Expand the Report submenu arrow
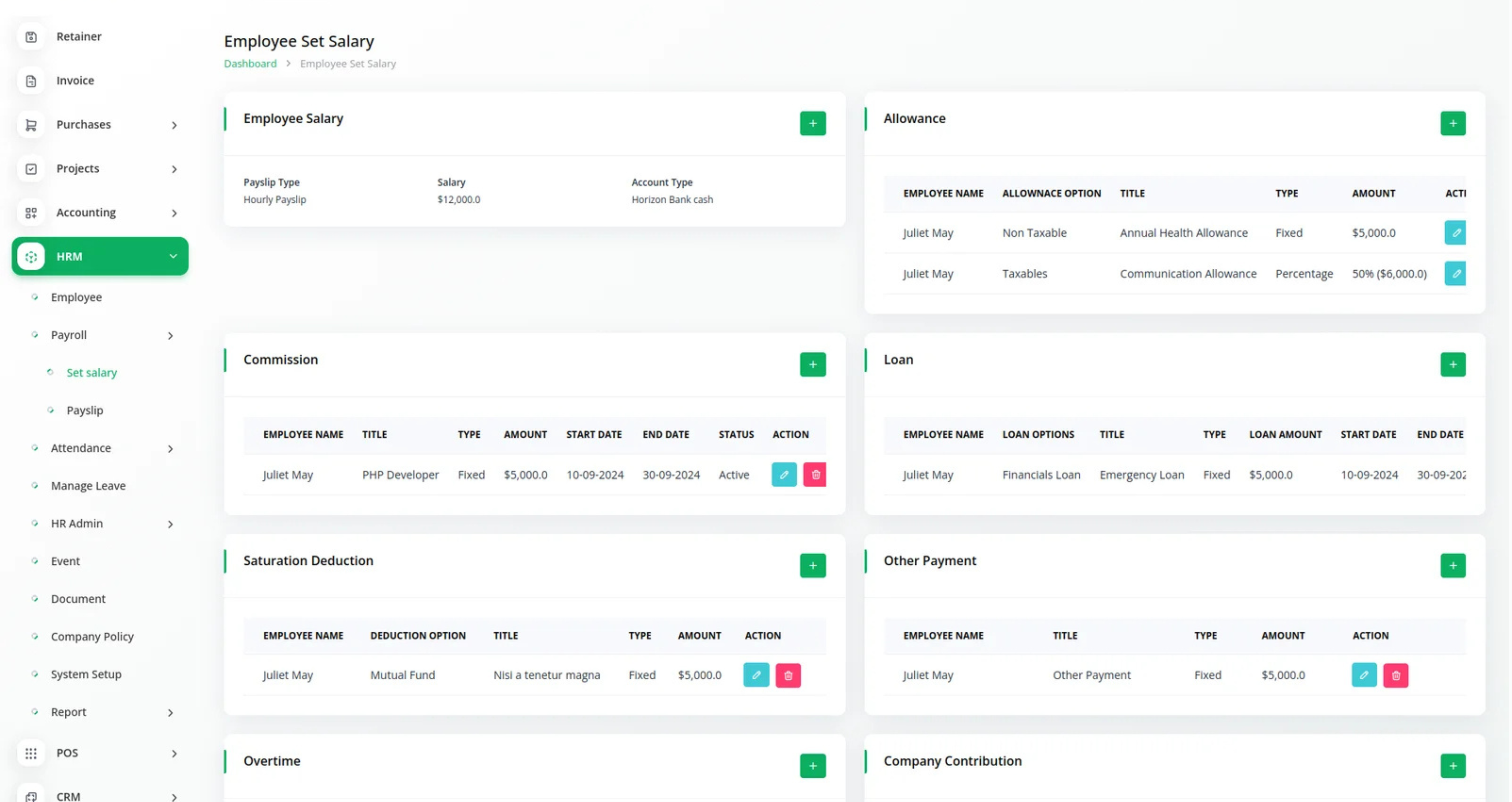The image size is (1512, 802). point(170,713)
